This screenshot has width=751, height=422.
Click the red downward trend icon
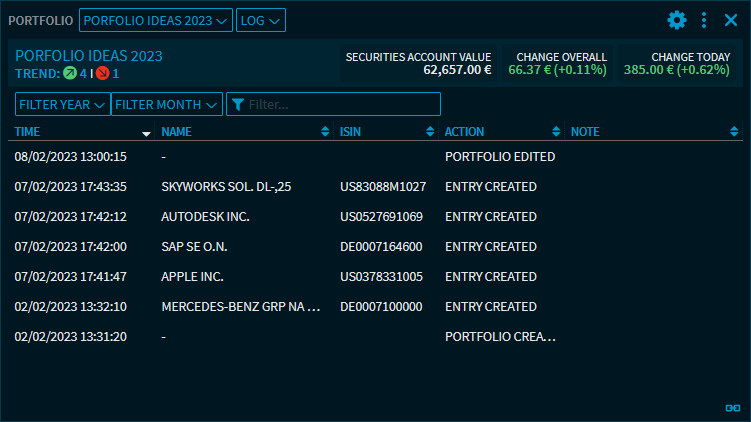pos(102,73)
